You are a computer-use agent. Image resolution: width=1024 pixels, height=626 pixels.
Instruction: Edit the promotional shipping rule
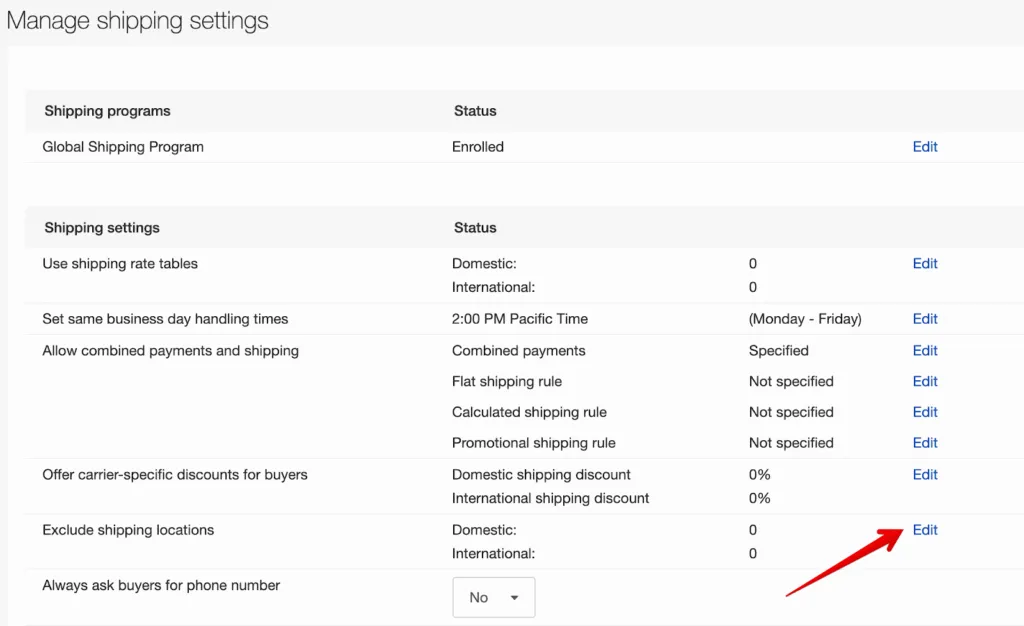coord(924,442)
